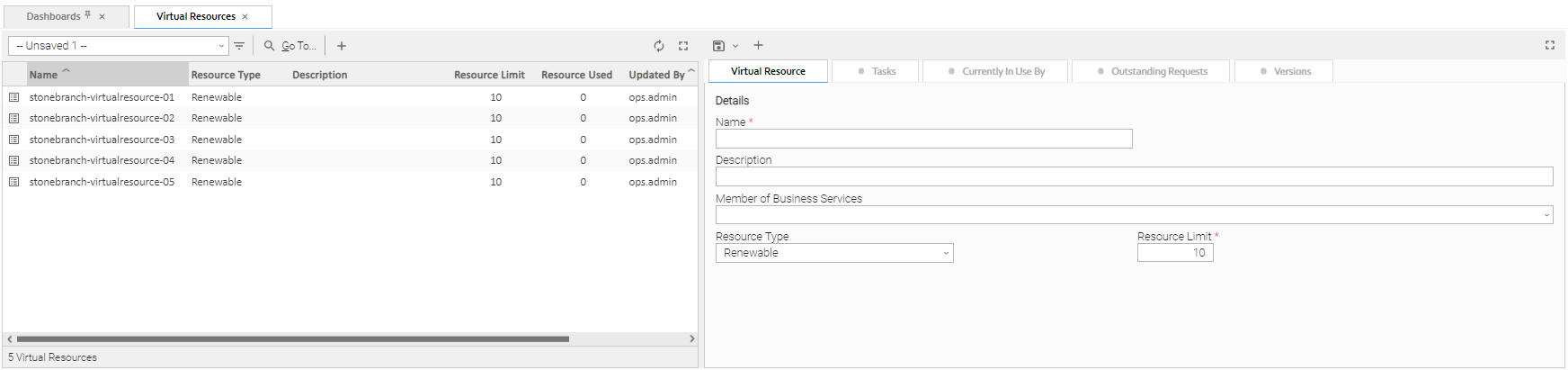This screenshot has width=1568, height=370.
Task: Open the save options dropdown arrow
Action: [x=735, y=46]
